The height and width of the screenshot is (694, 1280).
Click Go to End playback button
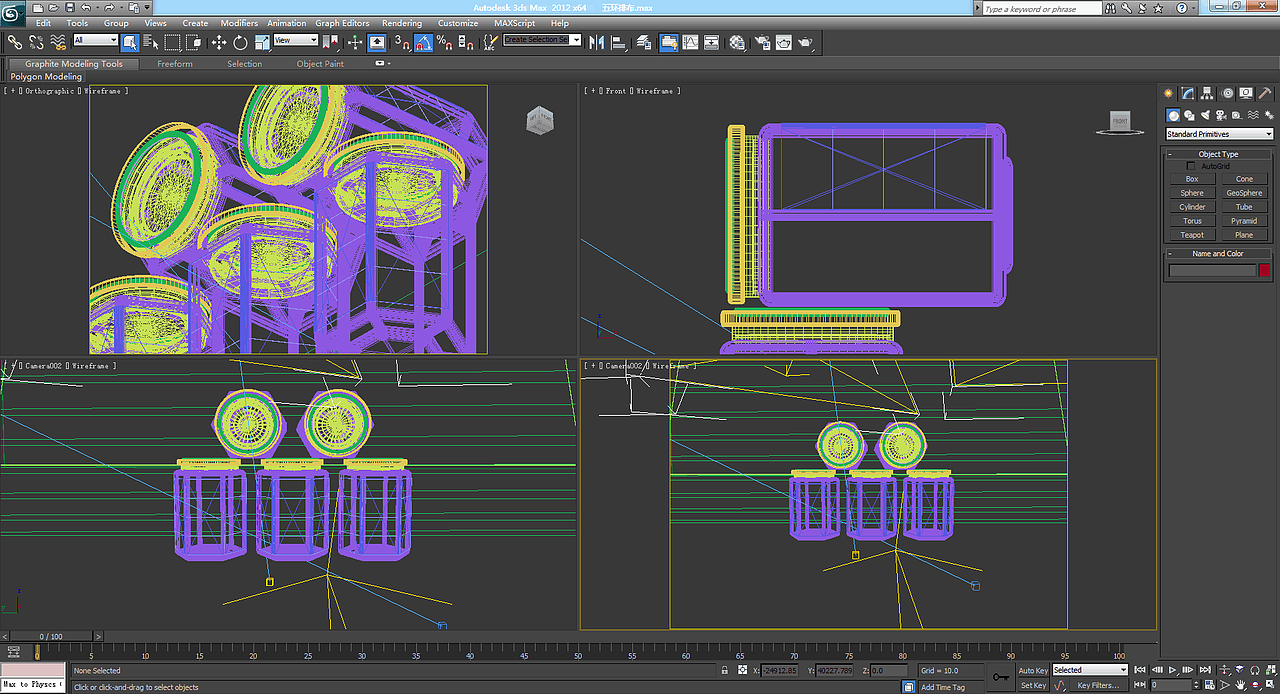1203,670
